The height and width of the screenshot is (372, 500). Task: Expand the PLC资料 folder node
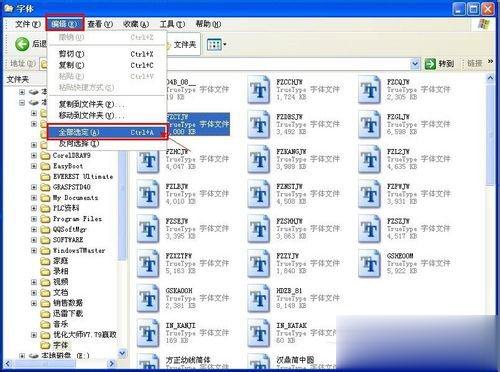34,208
